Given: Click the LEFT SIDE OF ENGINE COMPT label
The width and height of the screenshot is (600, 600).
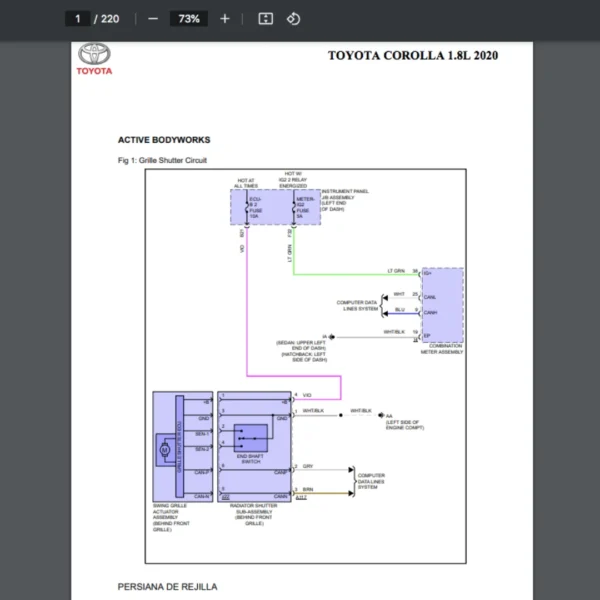Looking at the screenshot, I should point(404,425).
